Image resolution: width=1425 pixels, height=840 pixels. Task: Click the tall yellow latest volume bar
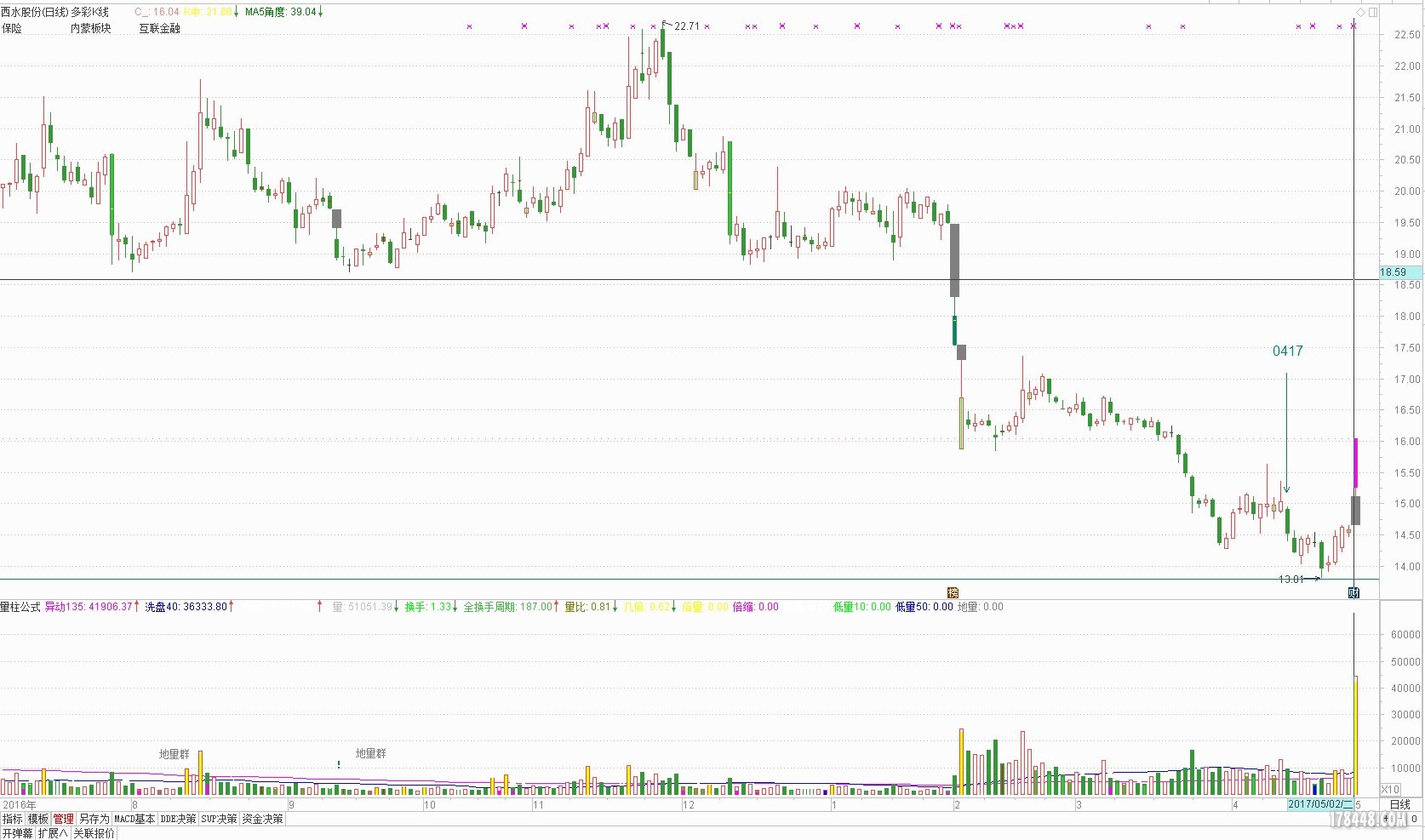pos(1356,736)
